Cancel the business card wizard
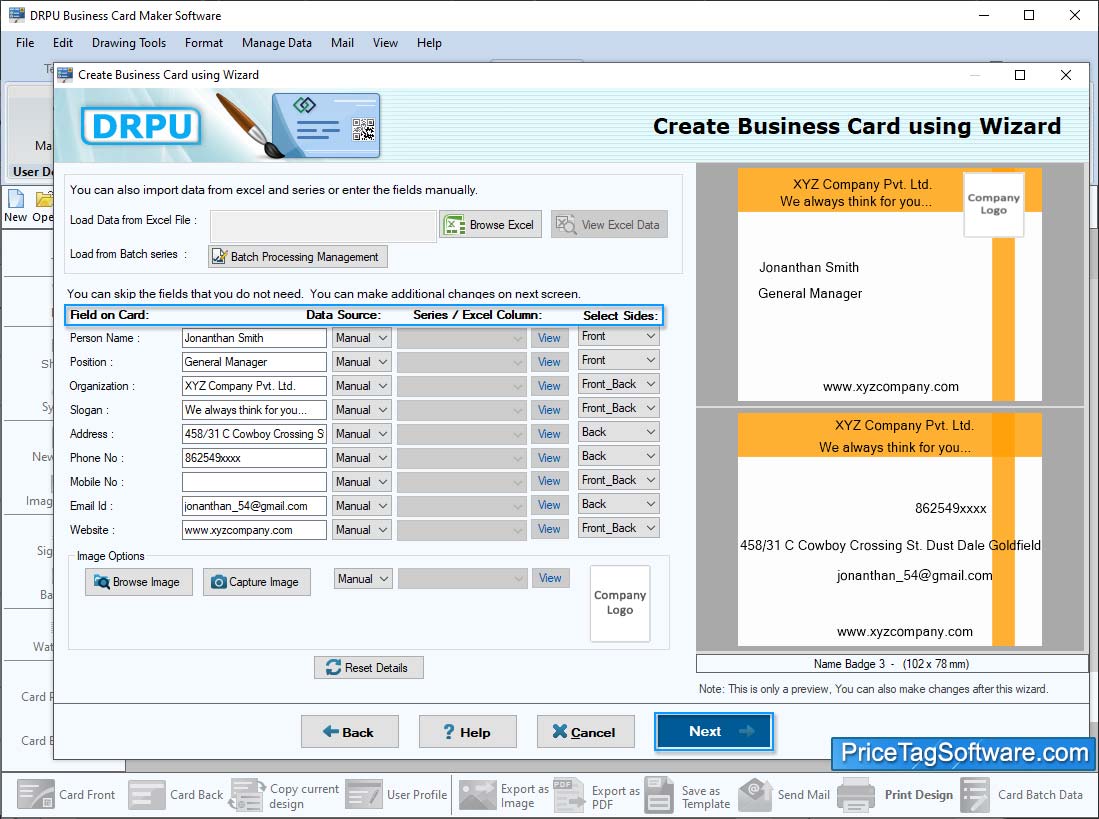This screenshot has width=1099, height=819. (585, 732)
